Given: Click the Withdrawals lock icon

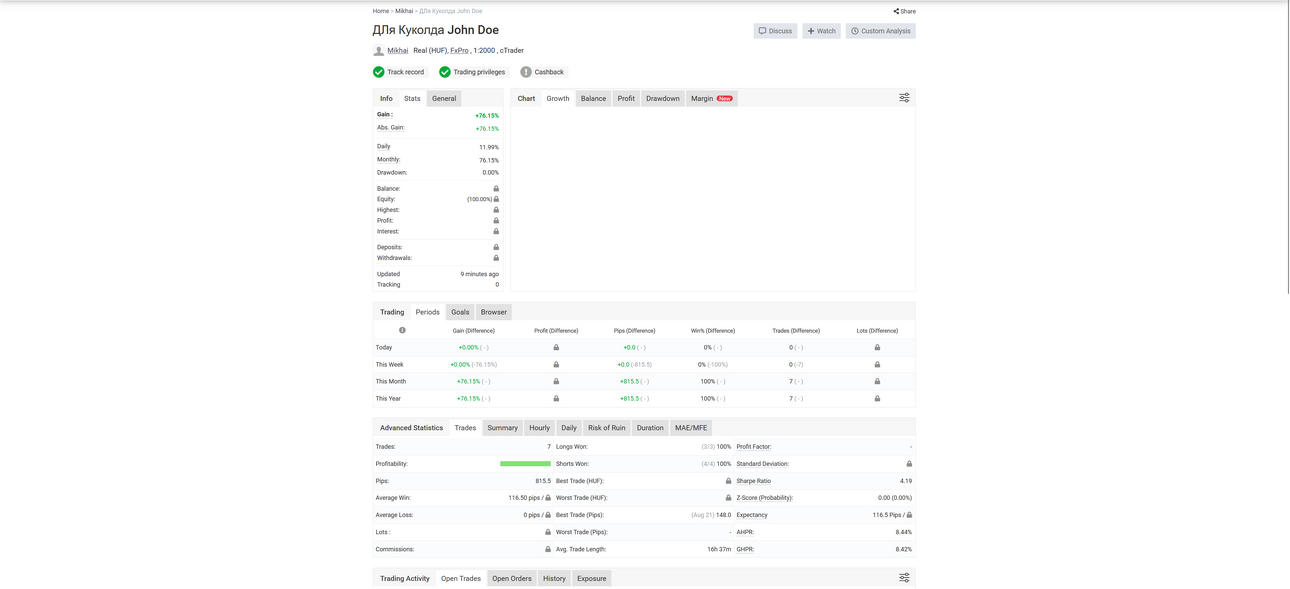Looking at the screenshot, I should (x=496, y=258).
